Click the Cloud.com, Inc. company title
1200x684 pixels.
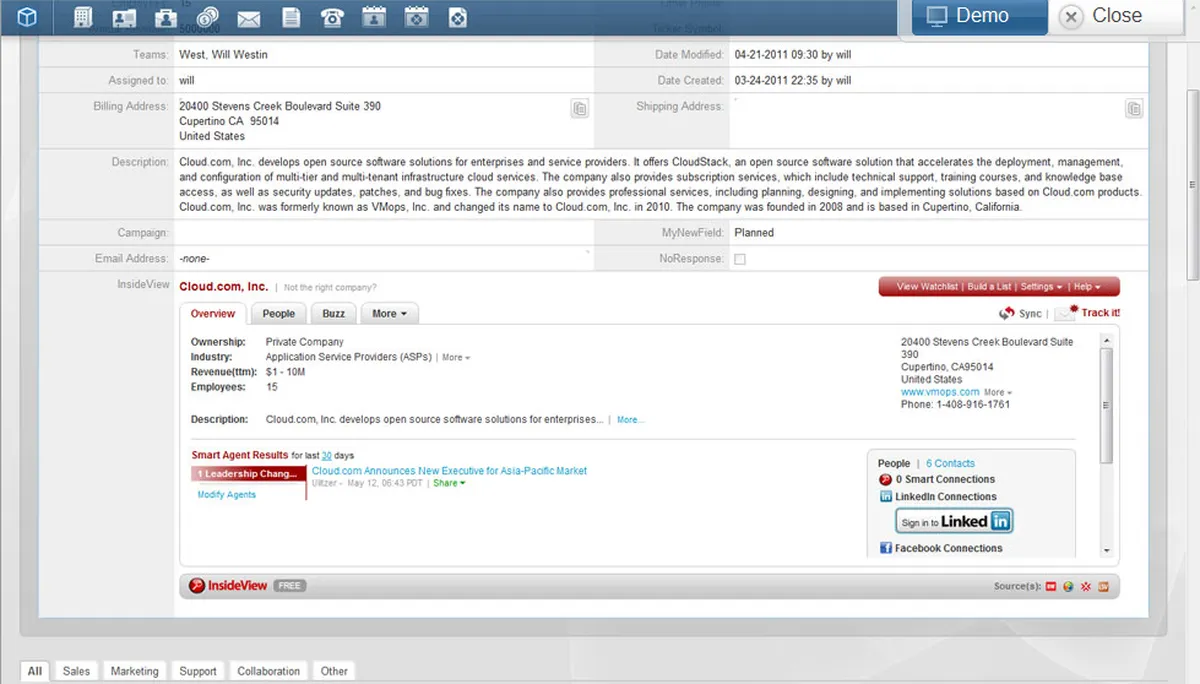click(224, 287)
